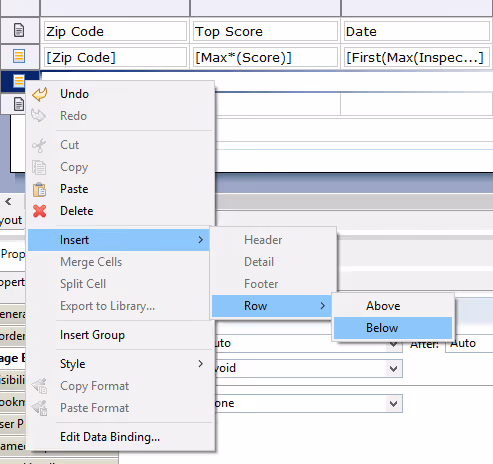Select the [First(Max(Inspec...] cell
The image size is (493, 464).
pyautogui.click(x=416, y=57)
